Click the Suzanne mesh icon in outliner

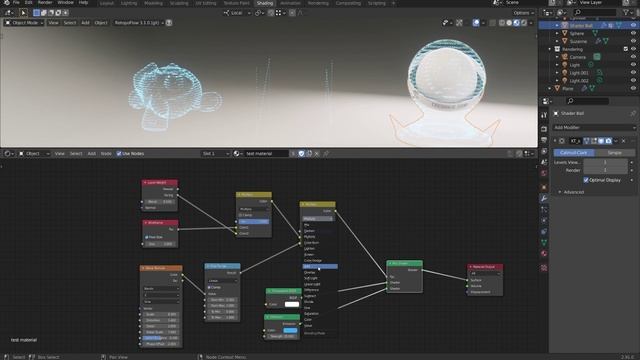[x=565, y=41]
